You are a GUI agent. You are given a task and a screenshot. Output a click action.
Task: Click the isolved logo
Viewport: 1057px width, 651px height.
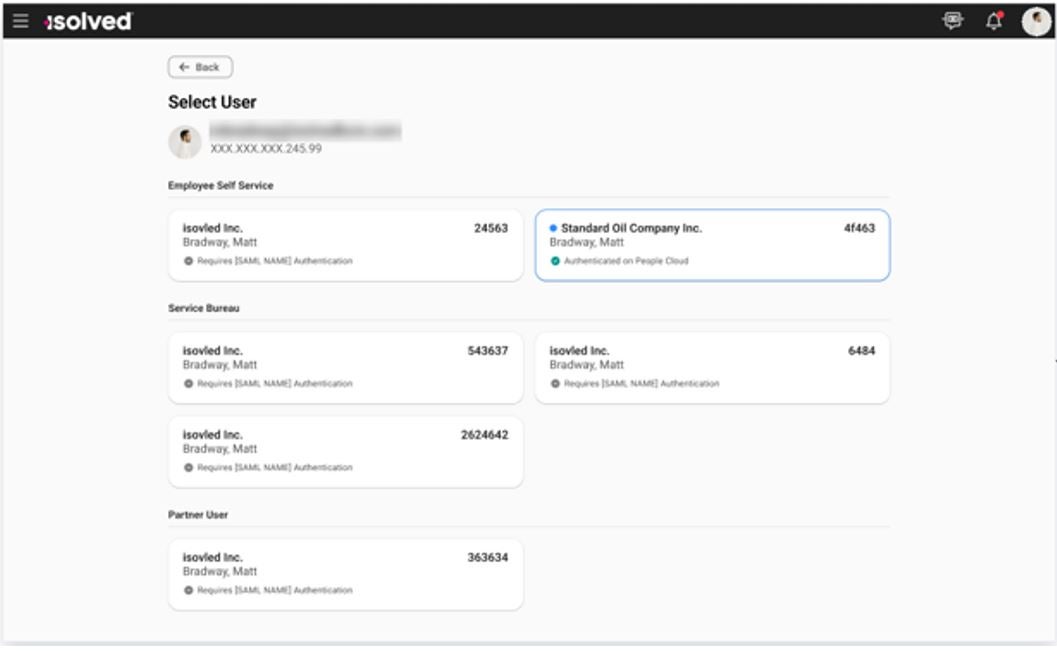click(88, 22)
